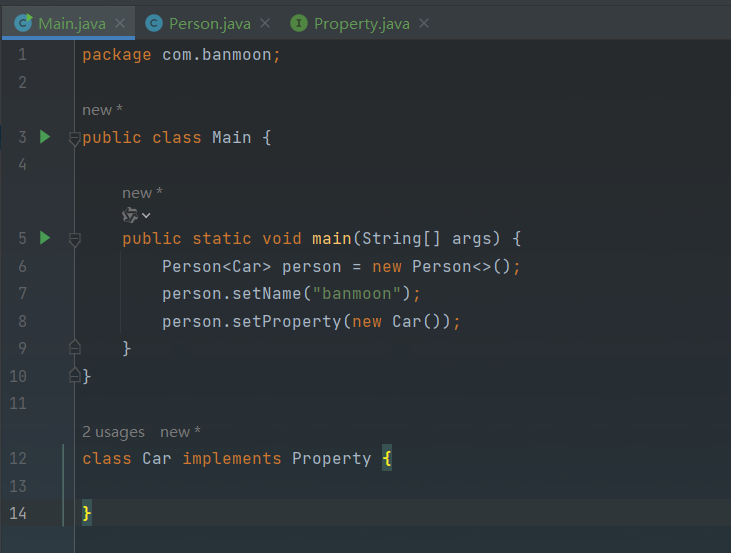Collapse the main method fold marker
This screenshot has width=731, height=553.
pos(75,240)
